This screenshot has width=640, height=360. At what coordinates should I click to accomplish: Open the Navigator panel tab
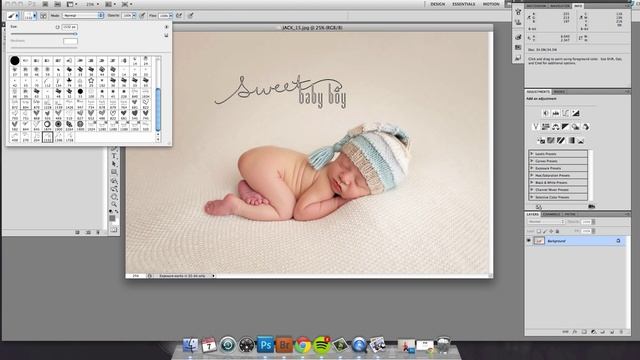[560, 6]
